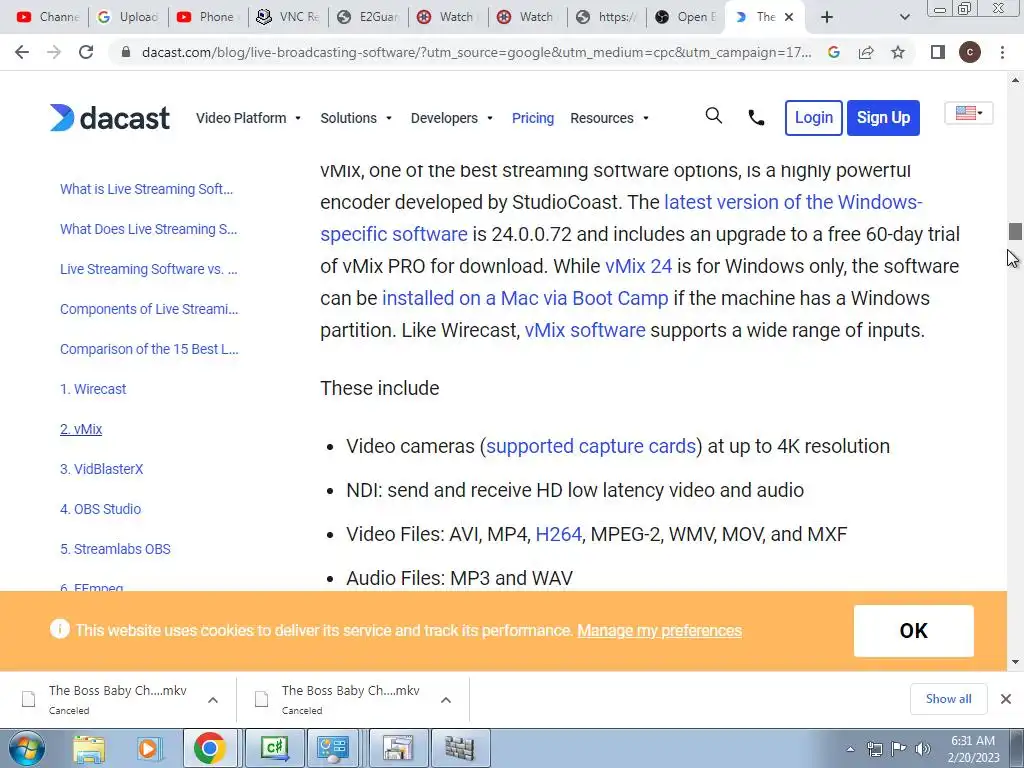Click the browser forward arrow
This screenshot has height=768, width=1024.
pos(54,52)
